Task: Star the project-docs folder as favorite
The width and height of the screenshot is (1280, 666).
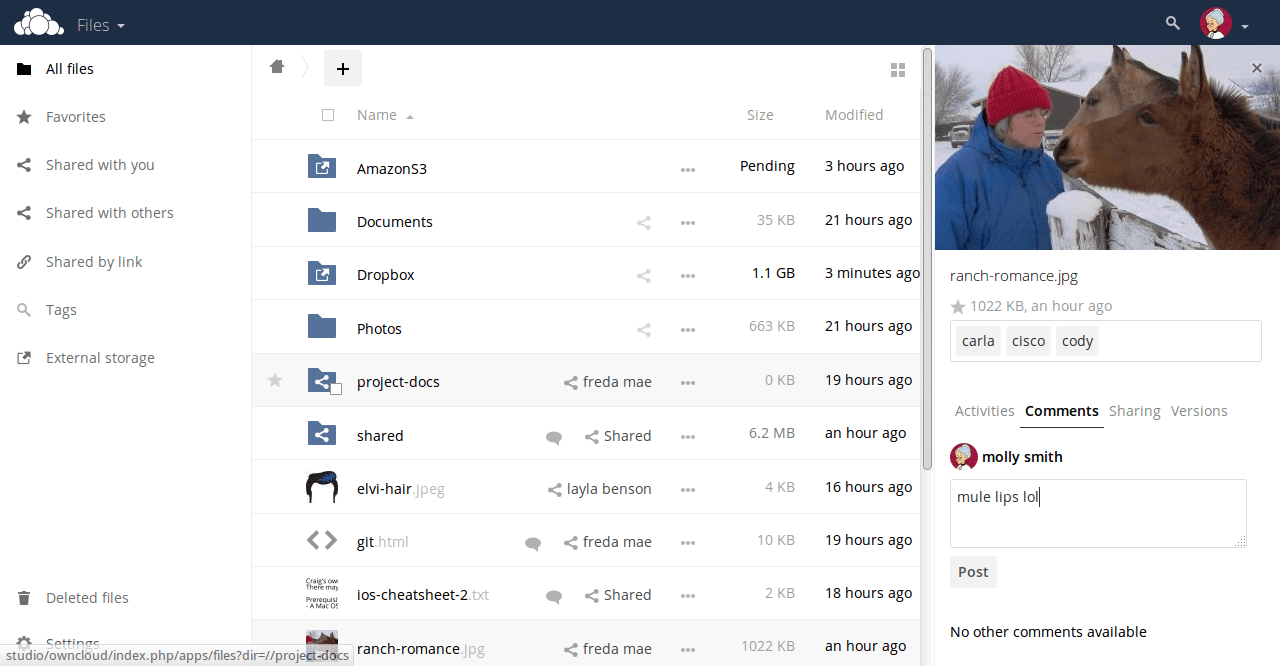Action: [275, 381]
